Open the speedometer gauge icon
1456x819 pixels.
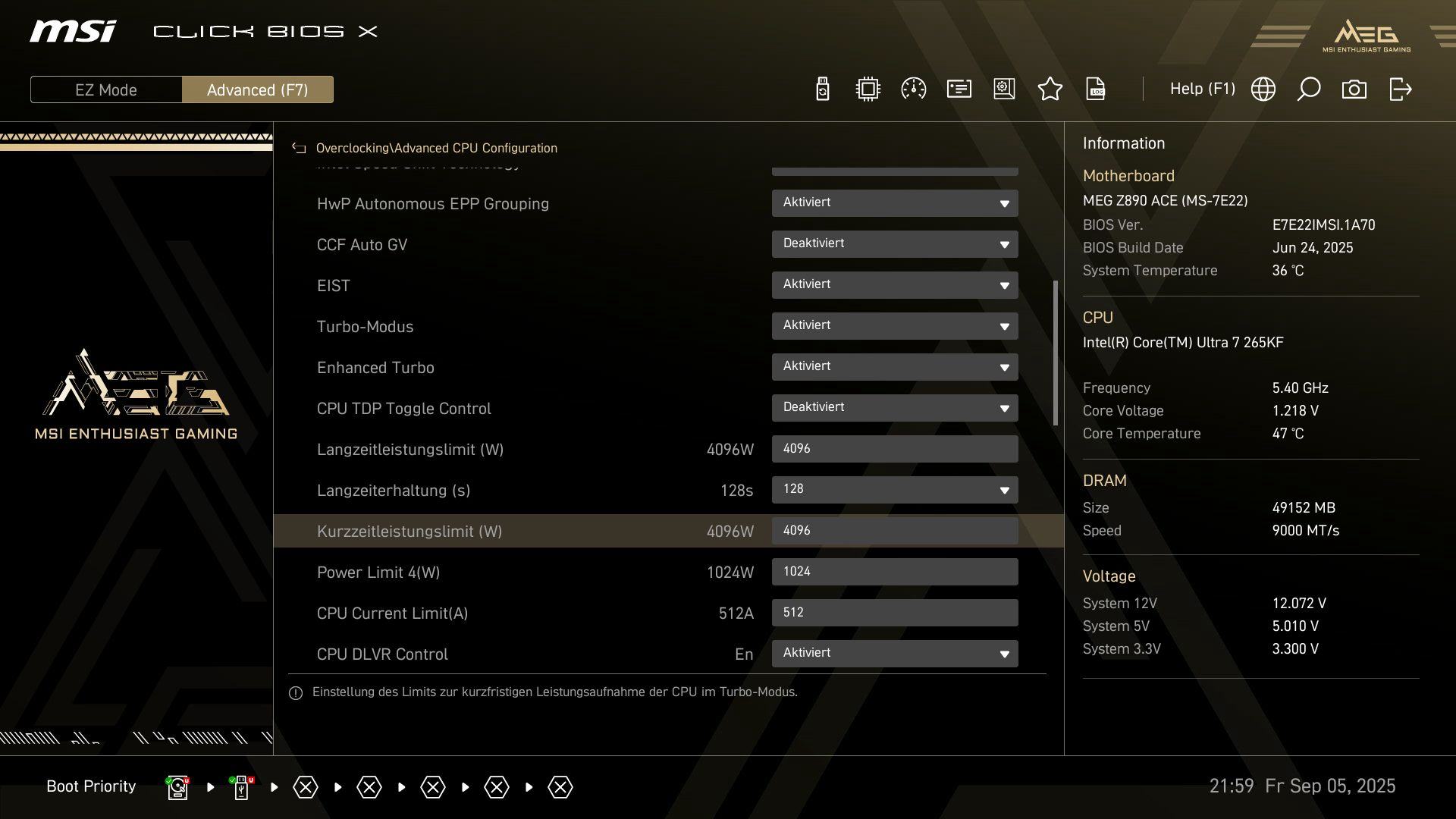click(913, 89)
